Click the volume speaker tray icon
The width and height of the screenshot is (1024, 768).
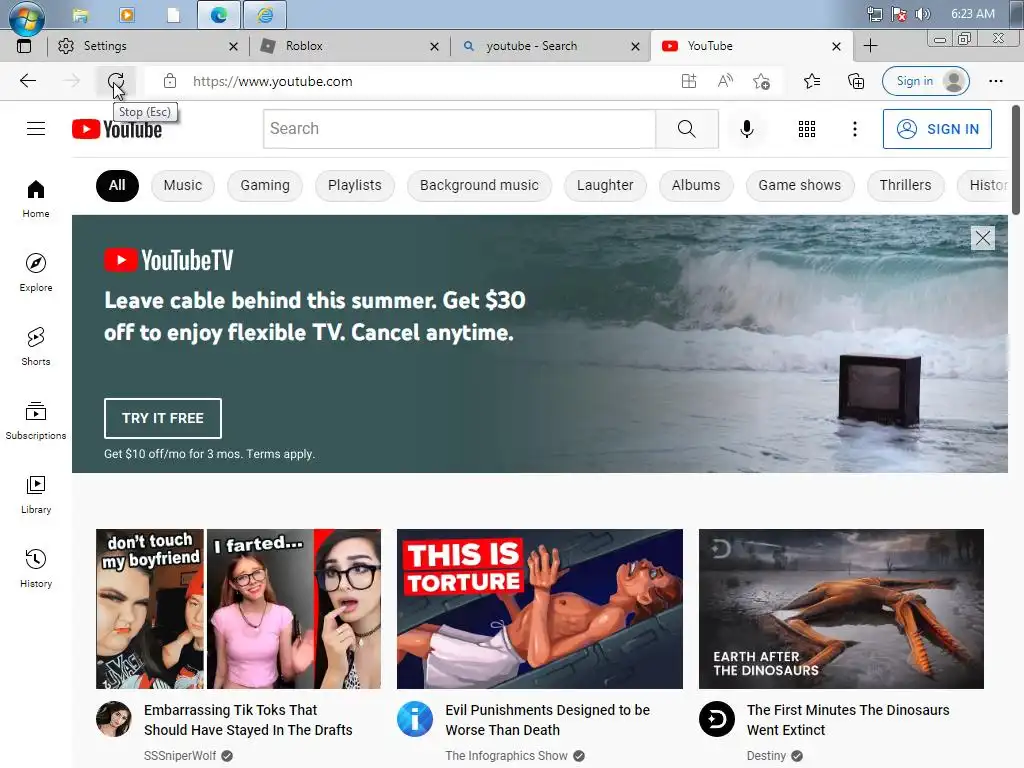click(922, 14)
